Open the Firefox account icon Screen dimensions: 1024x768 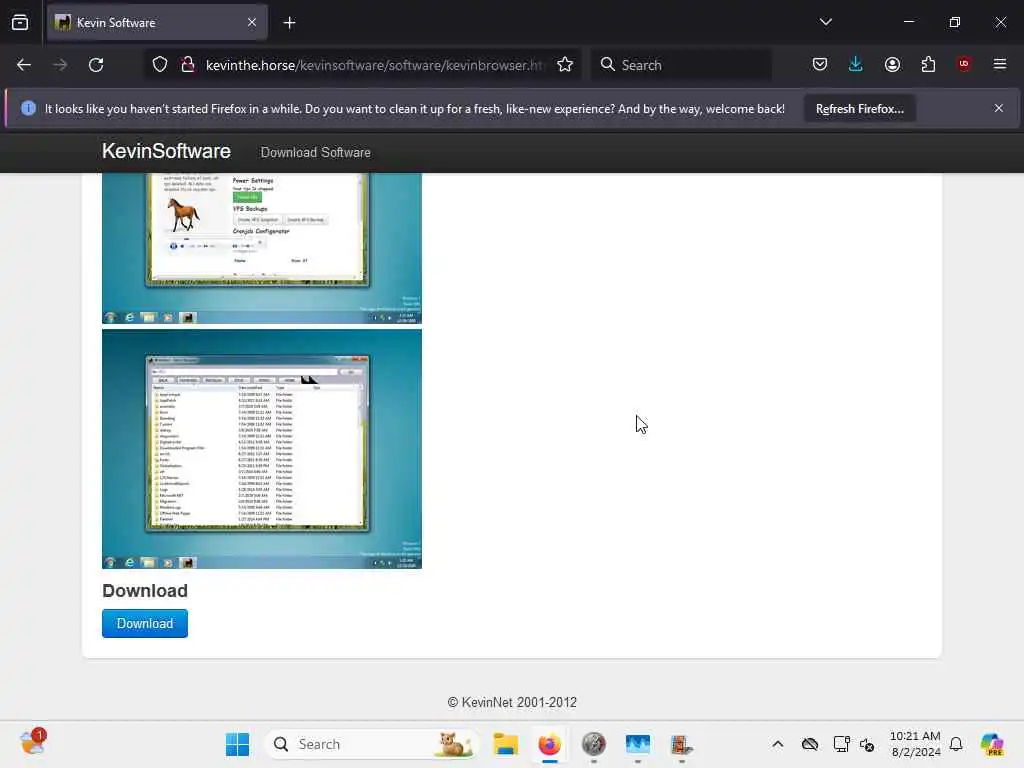click(892, 65)
